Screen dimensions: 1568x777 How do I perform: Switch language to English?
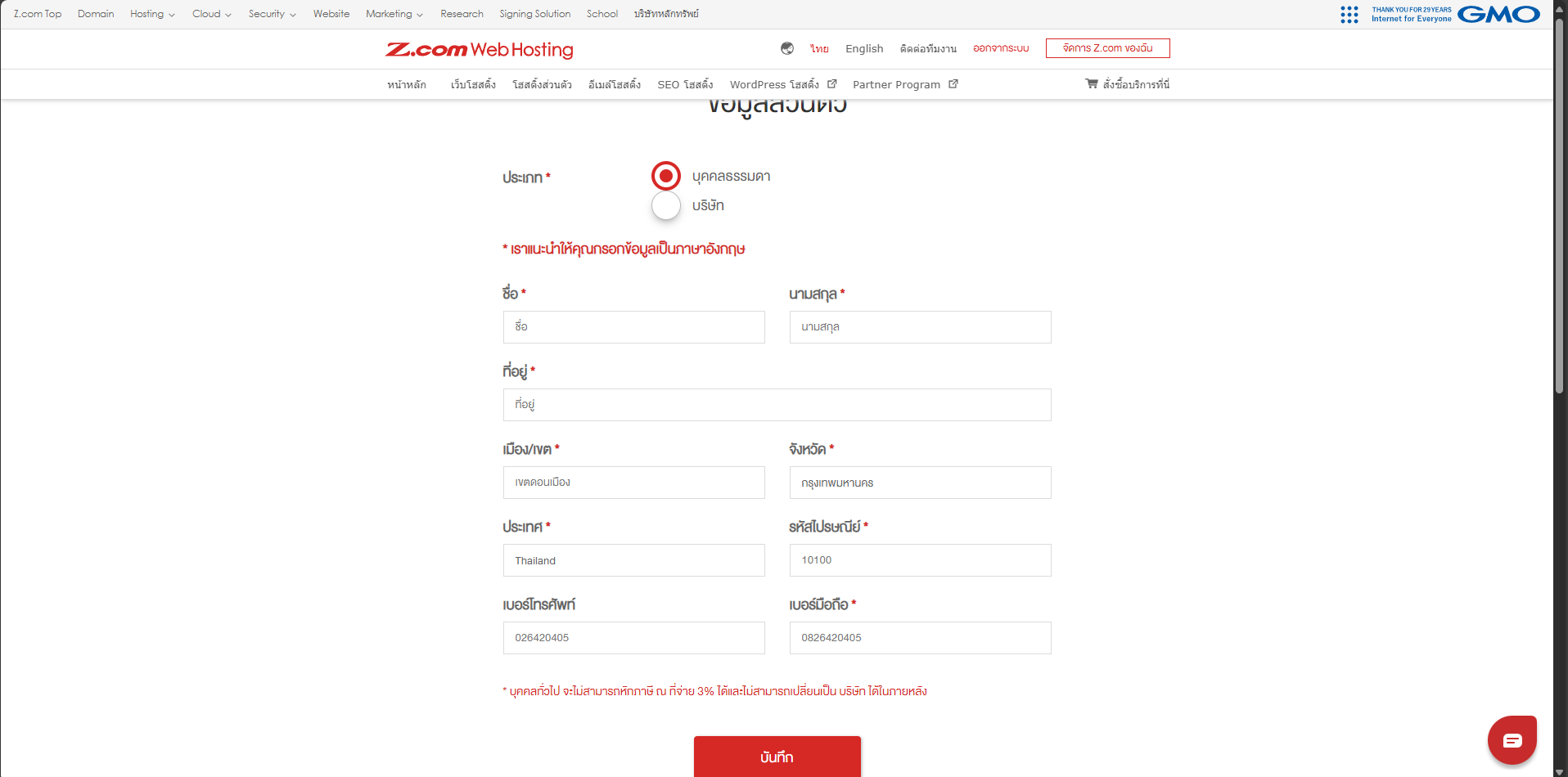(864, 48)
